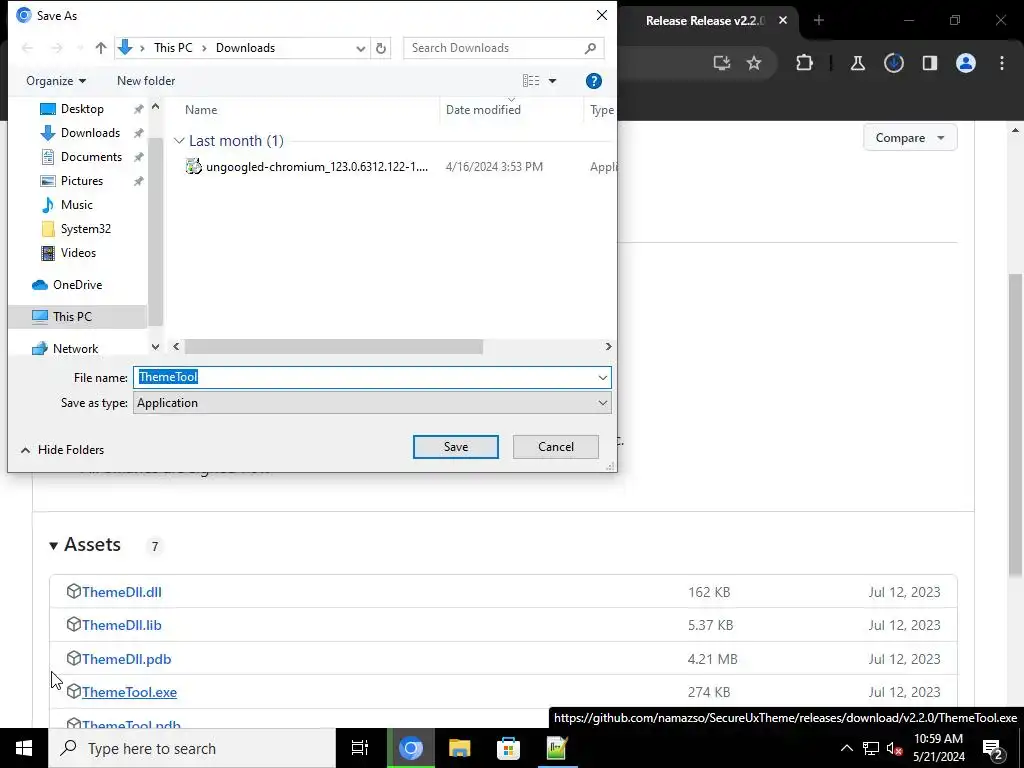The image size is (1024, 768).
Task: Open the Compare dropdown on GitHub
Action: pos(910,138)
